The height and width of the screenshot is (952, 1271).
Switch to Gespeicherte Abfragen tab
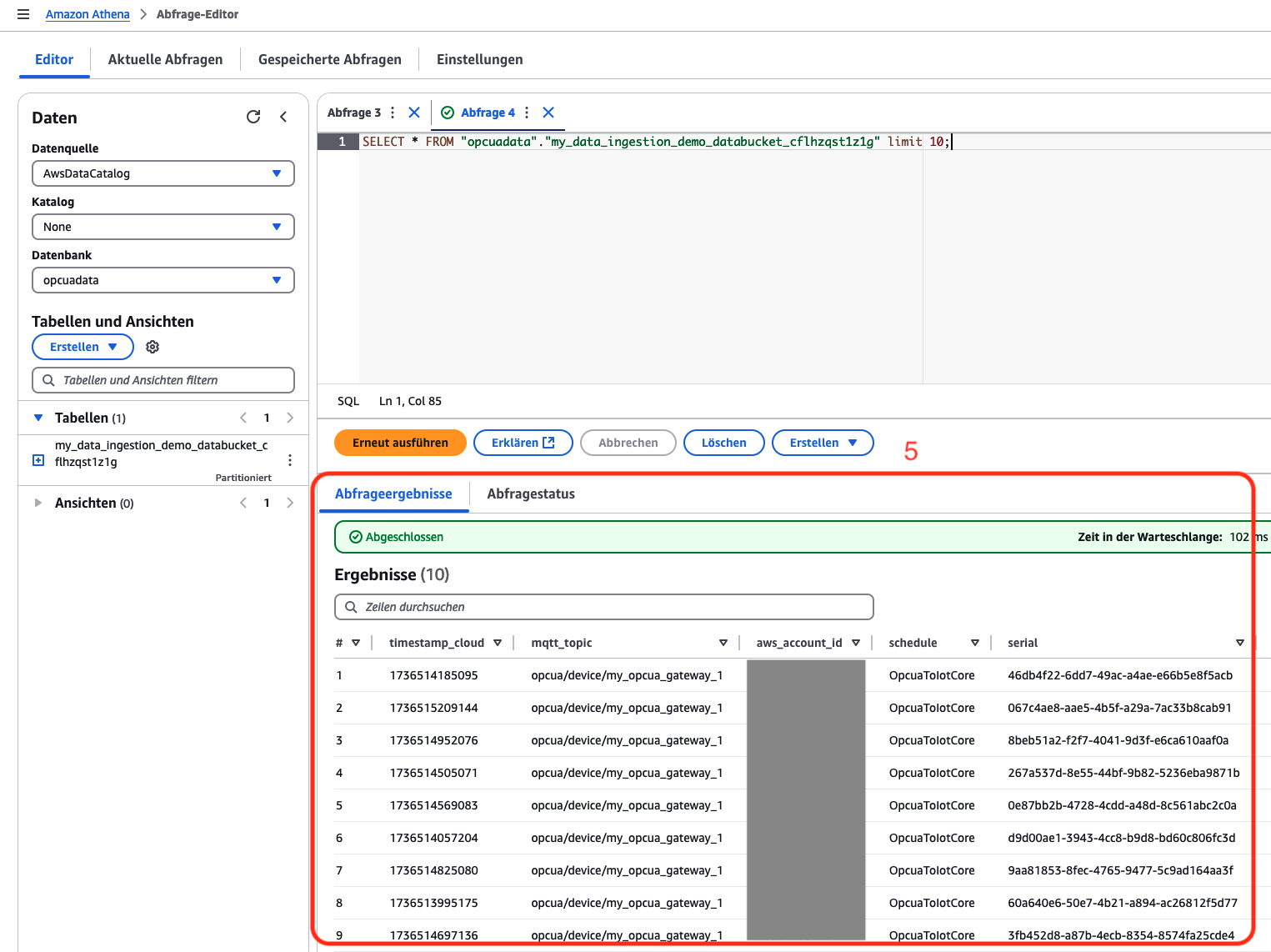click(330, 59)
